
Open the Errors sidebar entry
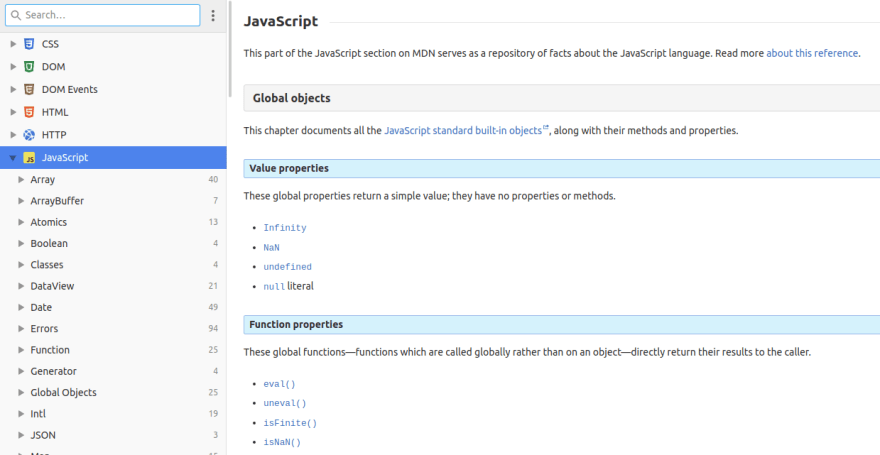113,329
